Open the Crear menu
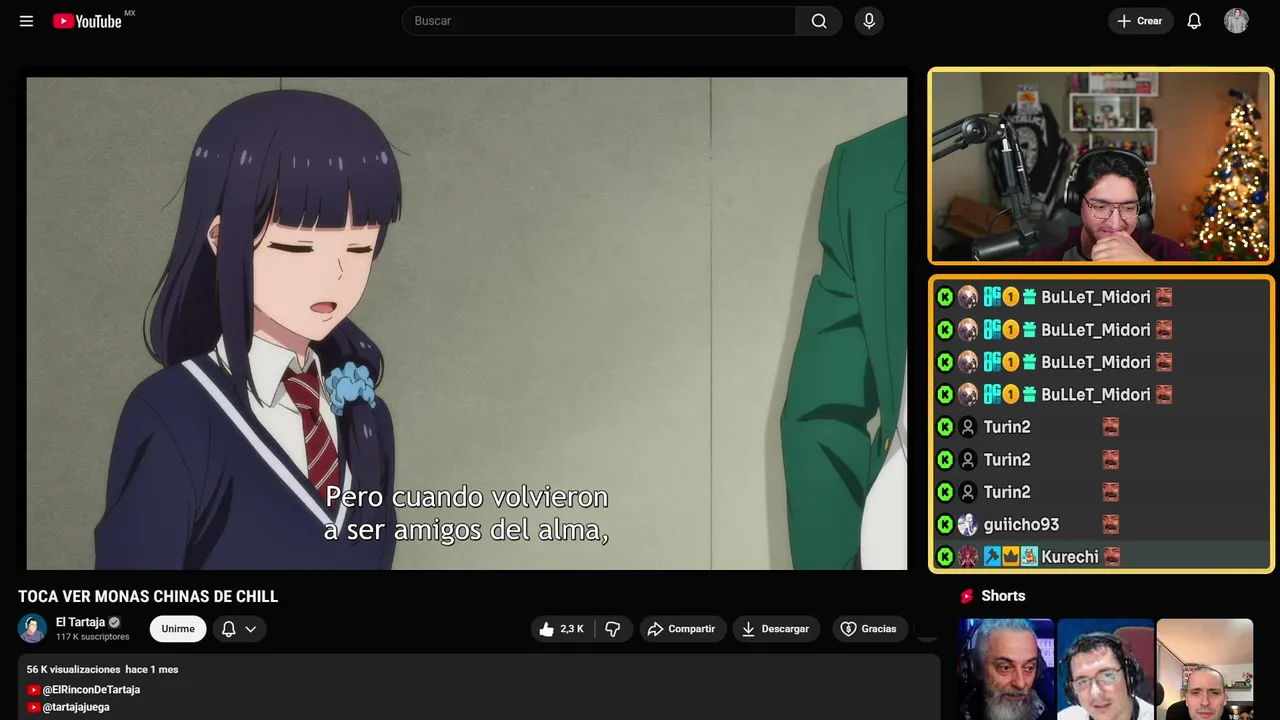Image resolution: width=1280 pixels, height=720 pixels. tap(1140, 21)
